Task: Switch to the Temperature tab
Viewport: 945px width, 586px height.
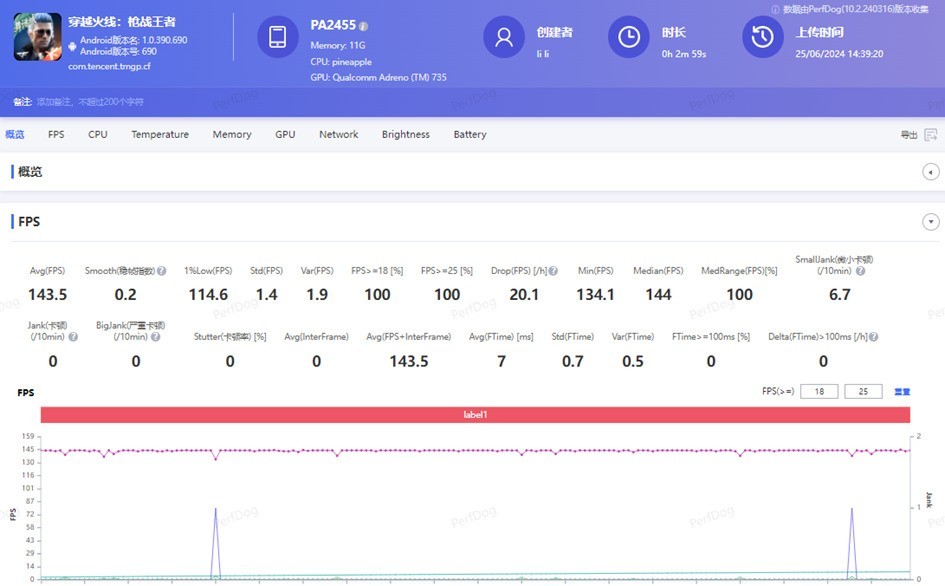Action: pyautogui.click(x=160, y=133)
